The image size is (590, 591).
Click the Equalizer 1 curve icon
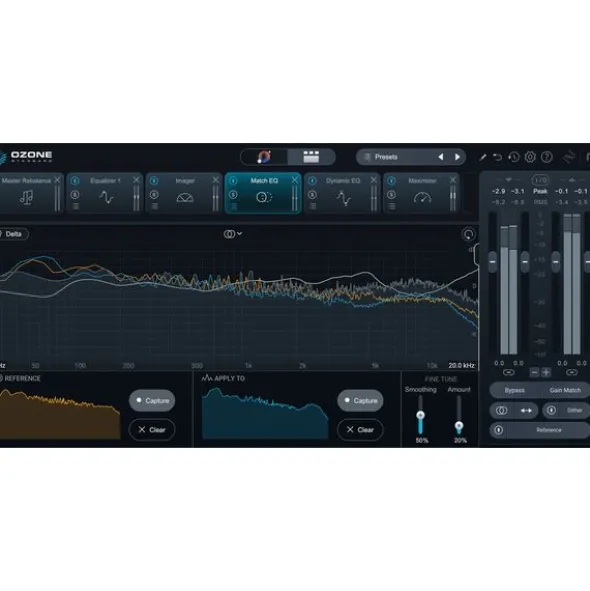(x=106, y=197)
